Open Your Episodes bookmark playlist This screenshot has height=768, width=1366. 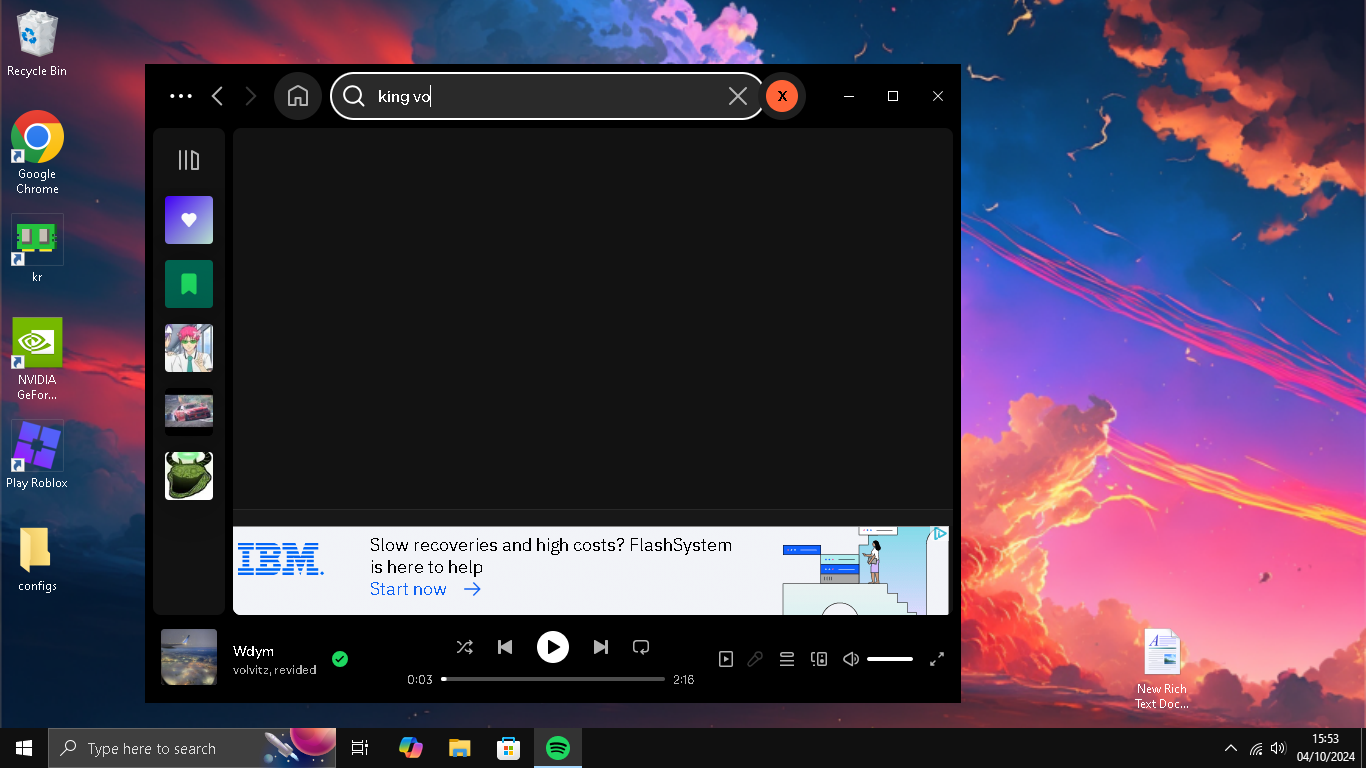pyautogui.click(x=189, y=284)
